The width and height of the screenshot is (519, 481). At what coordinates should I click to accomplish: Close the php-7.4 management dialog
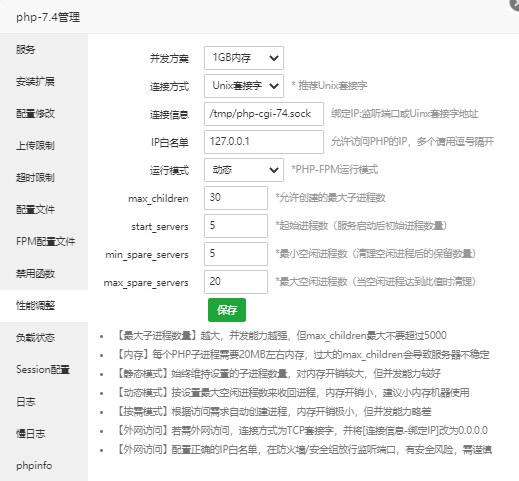[515, 4]
